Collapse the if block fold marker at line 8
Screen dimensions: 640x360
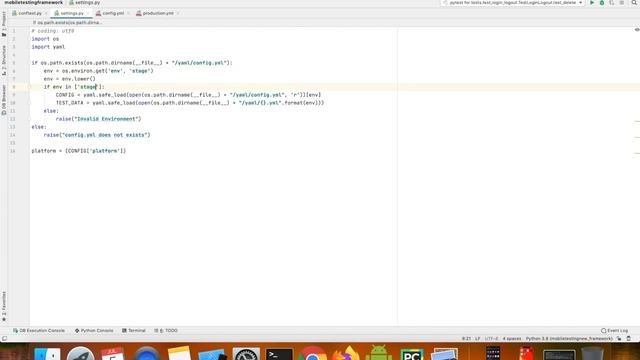(x=29, y=87)
